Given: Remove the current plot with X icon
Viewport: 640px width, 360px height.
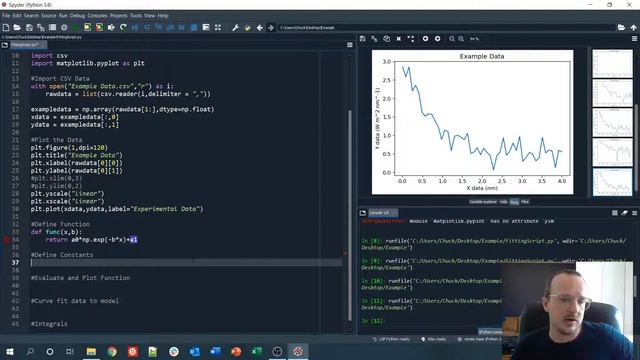Looking at the screenshot, I should coord(399,38).
